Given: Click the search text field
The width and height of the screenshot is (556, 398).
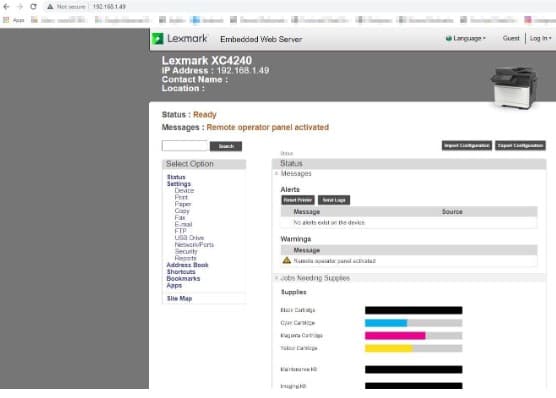Looking at the screenshot, I should tap(185, 146).
